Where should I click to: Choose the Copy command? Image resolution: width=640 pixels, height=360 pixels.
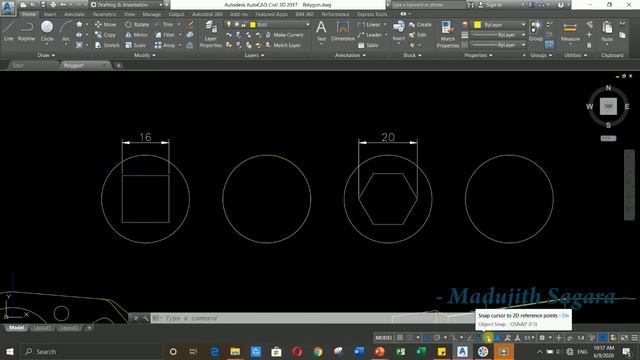[105, 35]
